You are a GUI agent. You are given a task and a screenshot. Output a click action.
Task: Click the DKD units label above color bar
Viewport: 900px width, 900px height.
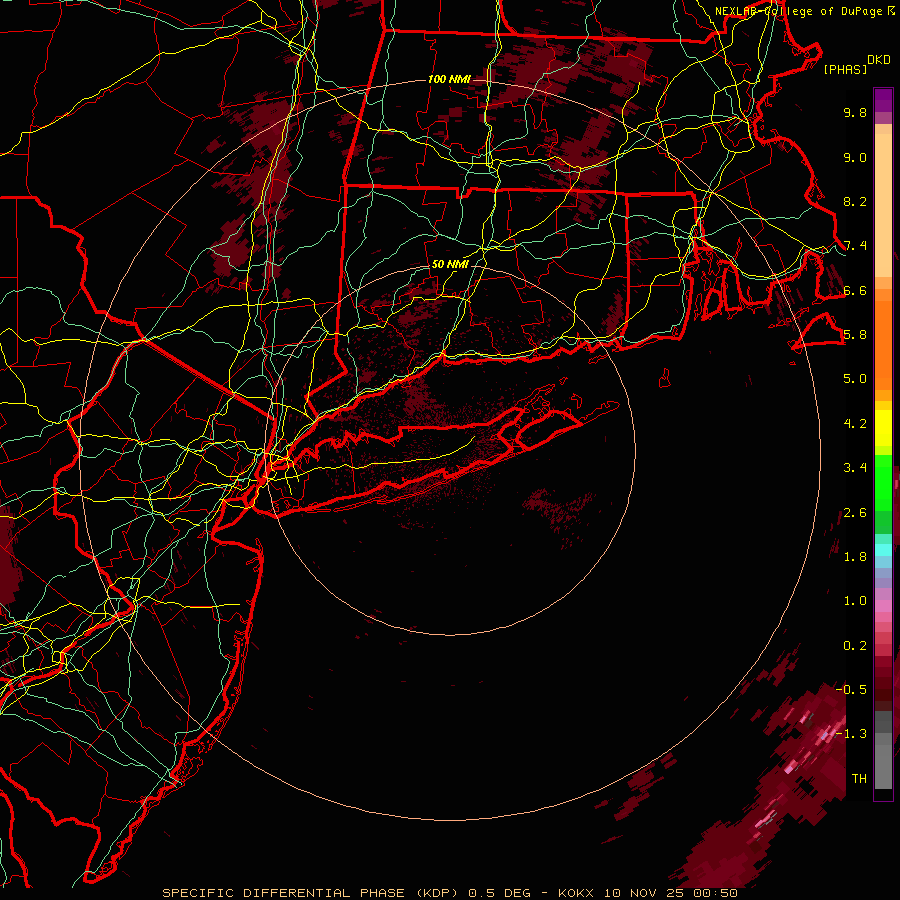[x=878, y=60]
